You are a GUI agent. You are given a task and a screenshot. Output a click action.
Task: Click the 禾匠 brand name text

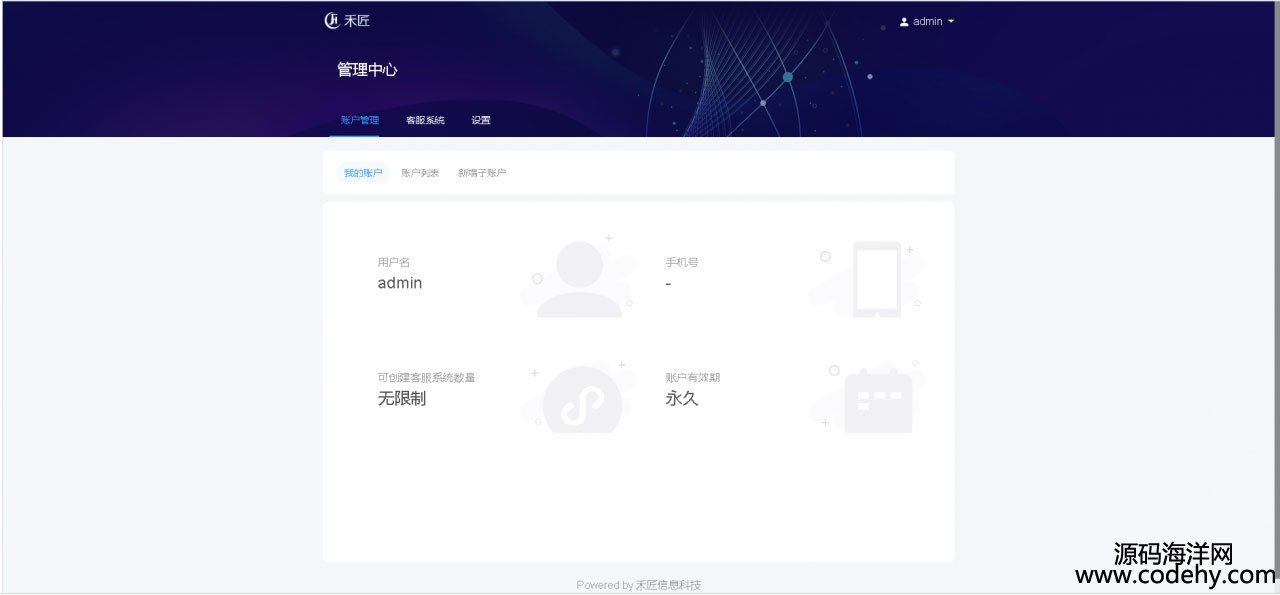point(357,20)
